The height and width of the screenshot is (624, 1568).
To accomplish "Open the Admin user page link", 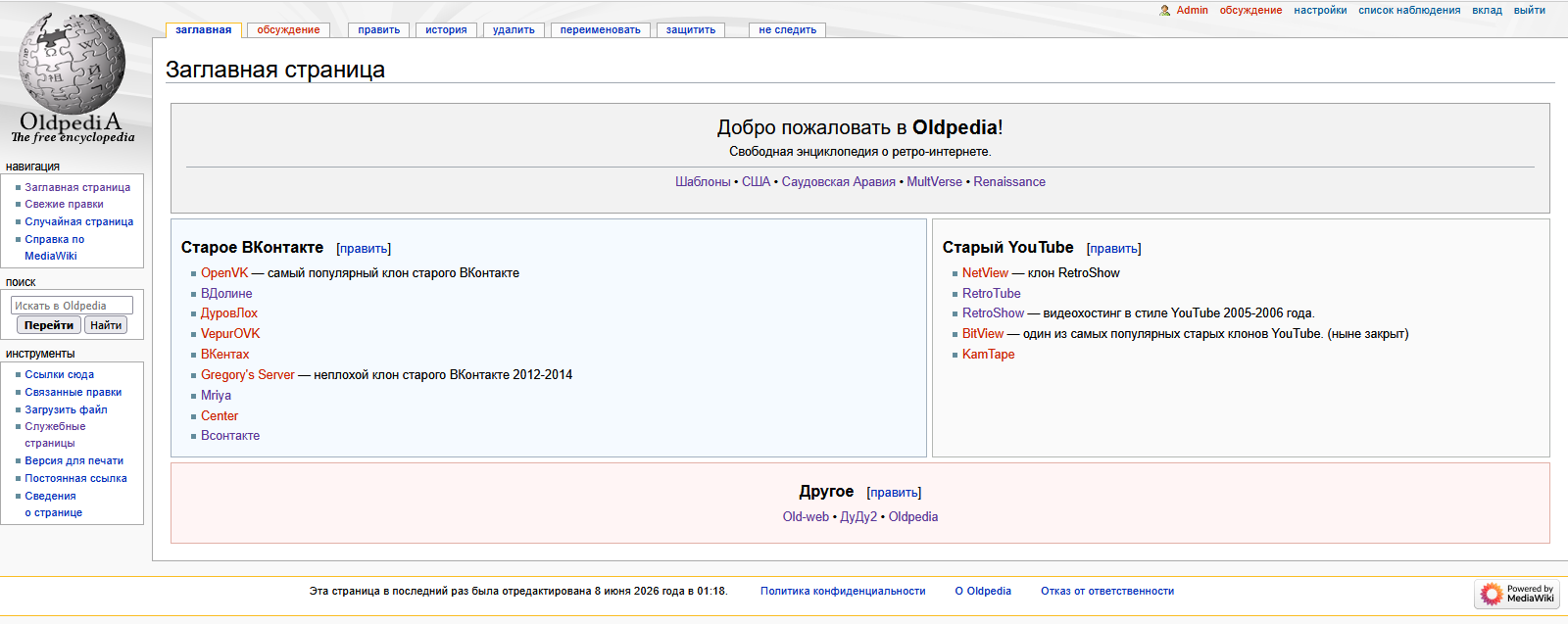I will (1192, 11).
